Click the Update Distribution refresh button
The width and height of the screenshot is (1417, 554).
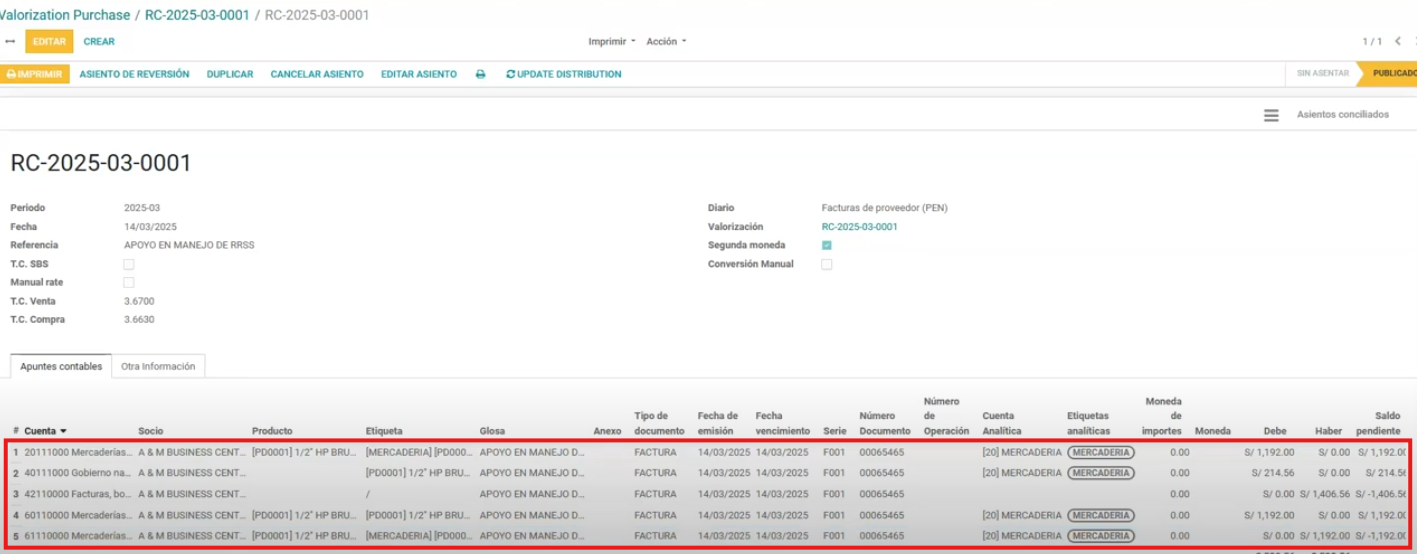pos(563,74)
